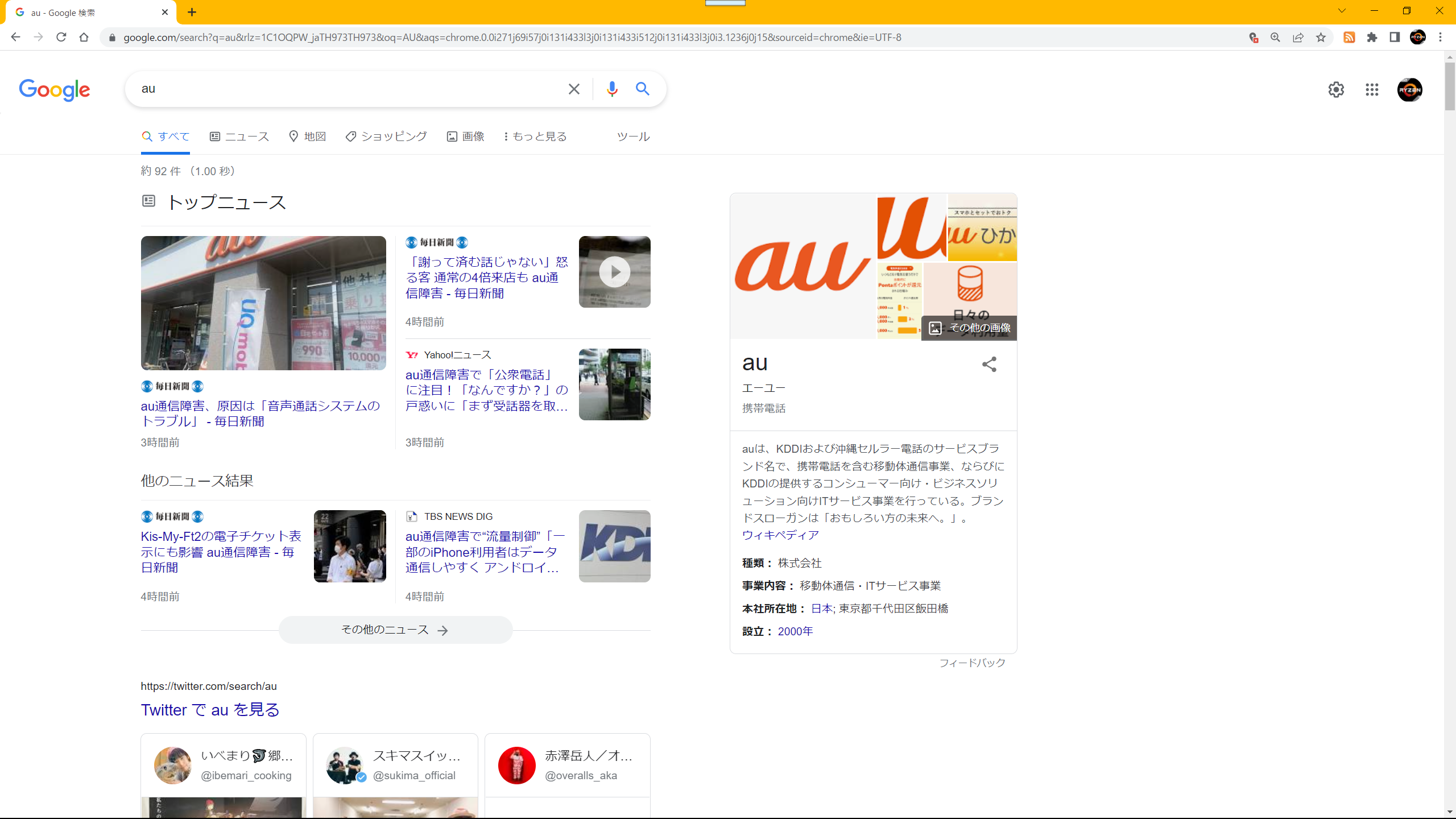Open the Google apps grid
Viewport: 1456px width, 819px height.
point(1372,90)
